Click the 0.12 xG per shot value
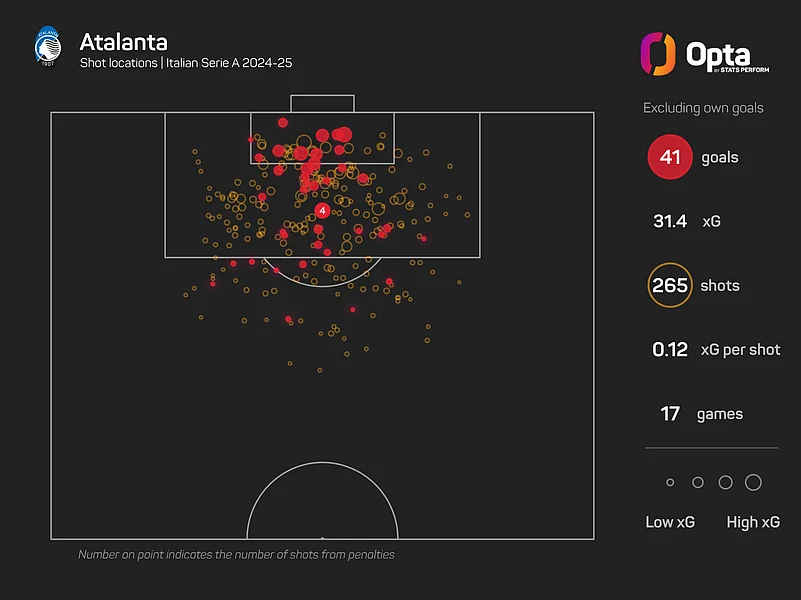 (669, 349)
